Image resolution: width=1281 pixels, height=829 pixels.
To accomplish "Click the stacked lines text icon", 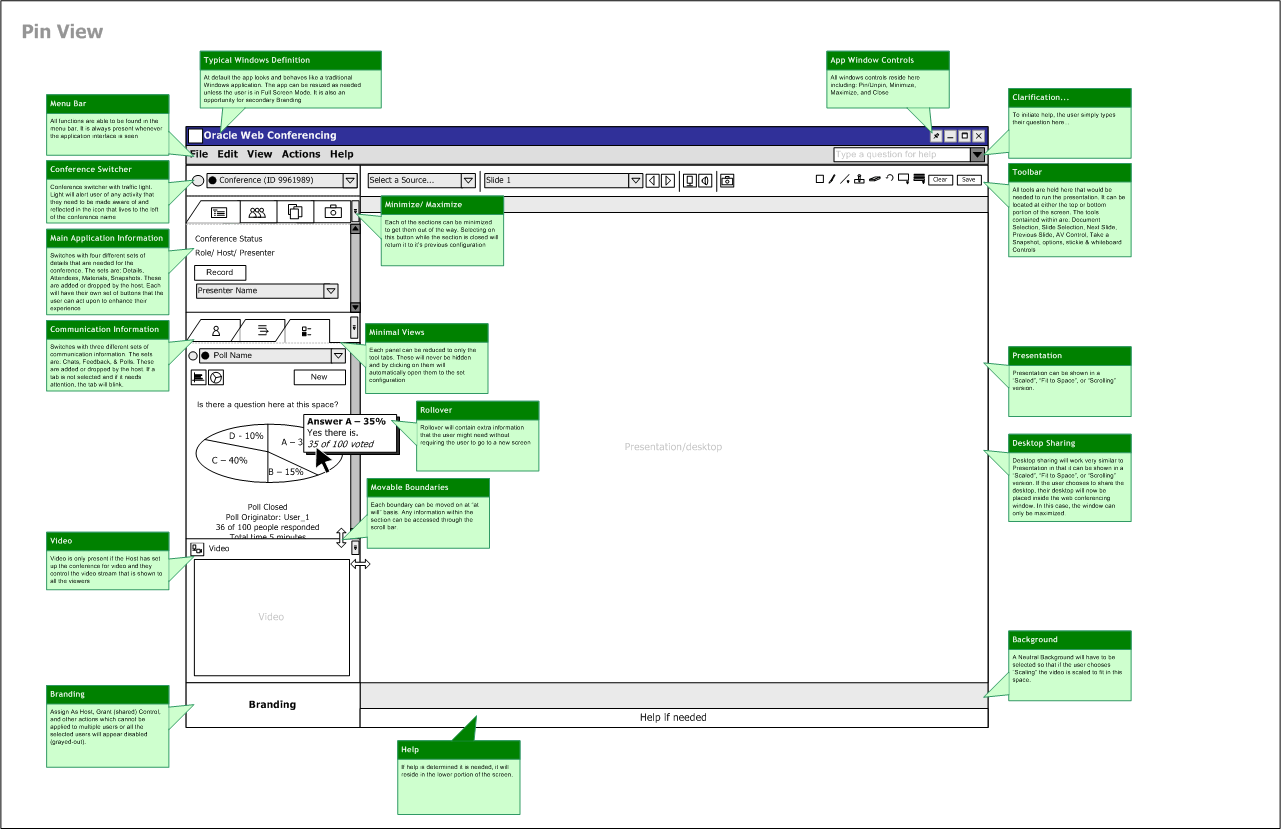I will click(918, 179).
